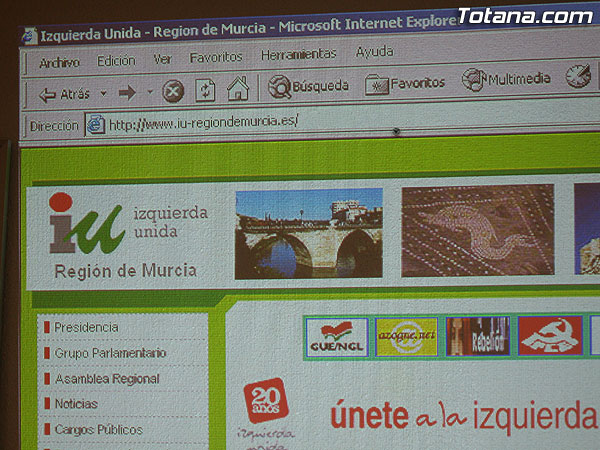Click the Forward arrow button
This screenshot has height=450, width=600.
127,93
